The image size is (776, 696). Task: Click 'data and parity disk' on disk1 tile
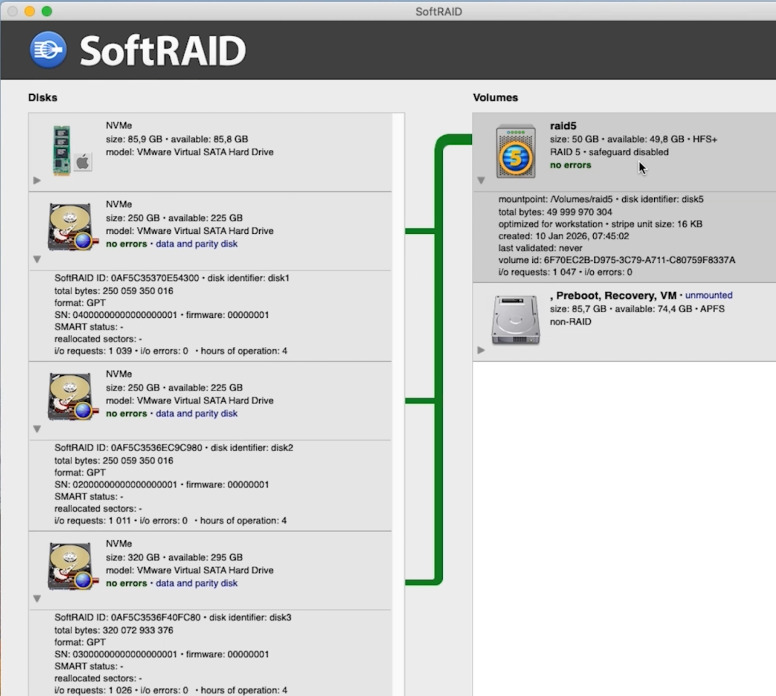196,244
